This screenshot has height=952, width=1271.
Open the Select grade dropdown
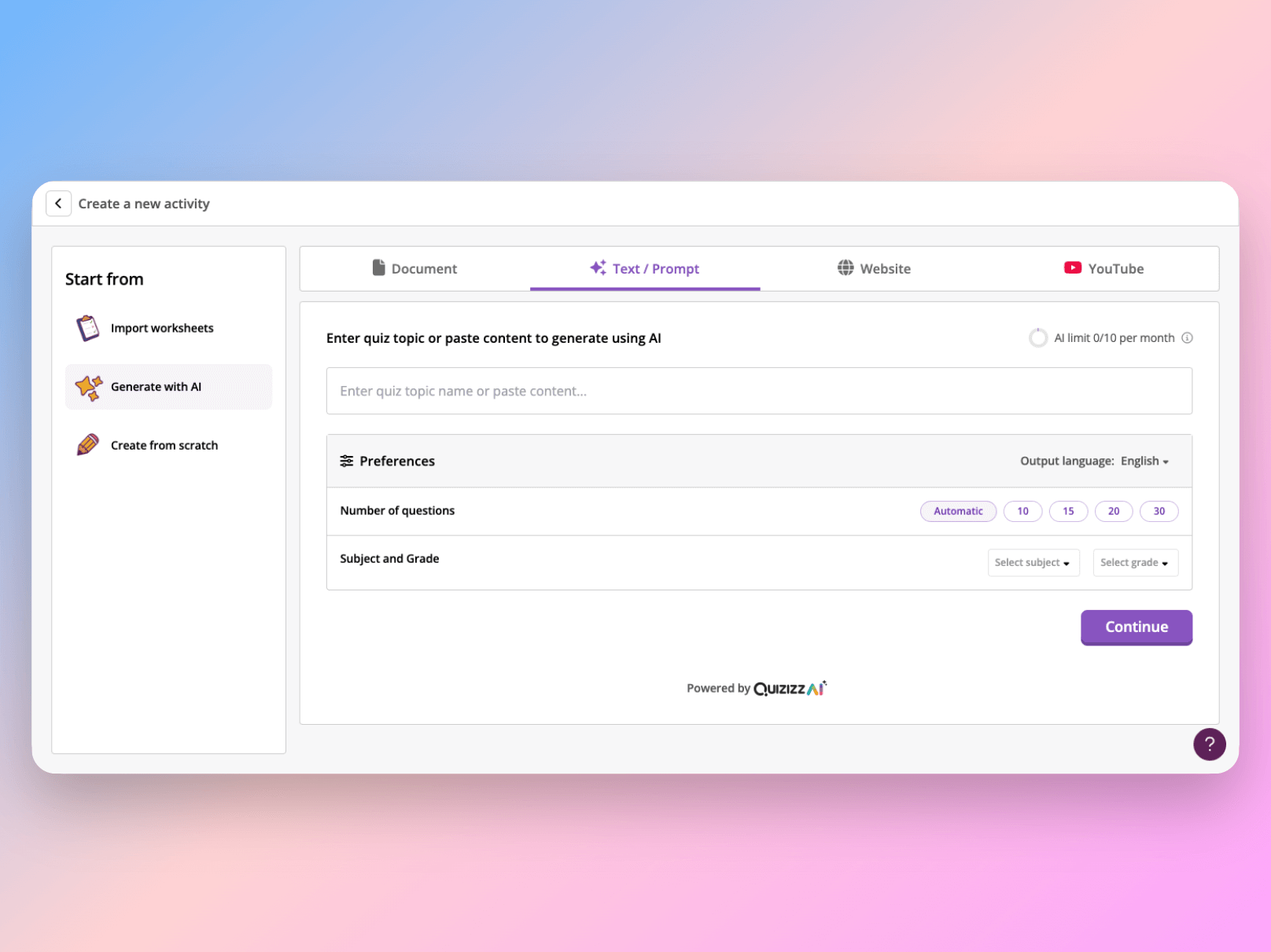pyautogui.click(x=1135, y=562)
